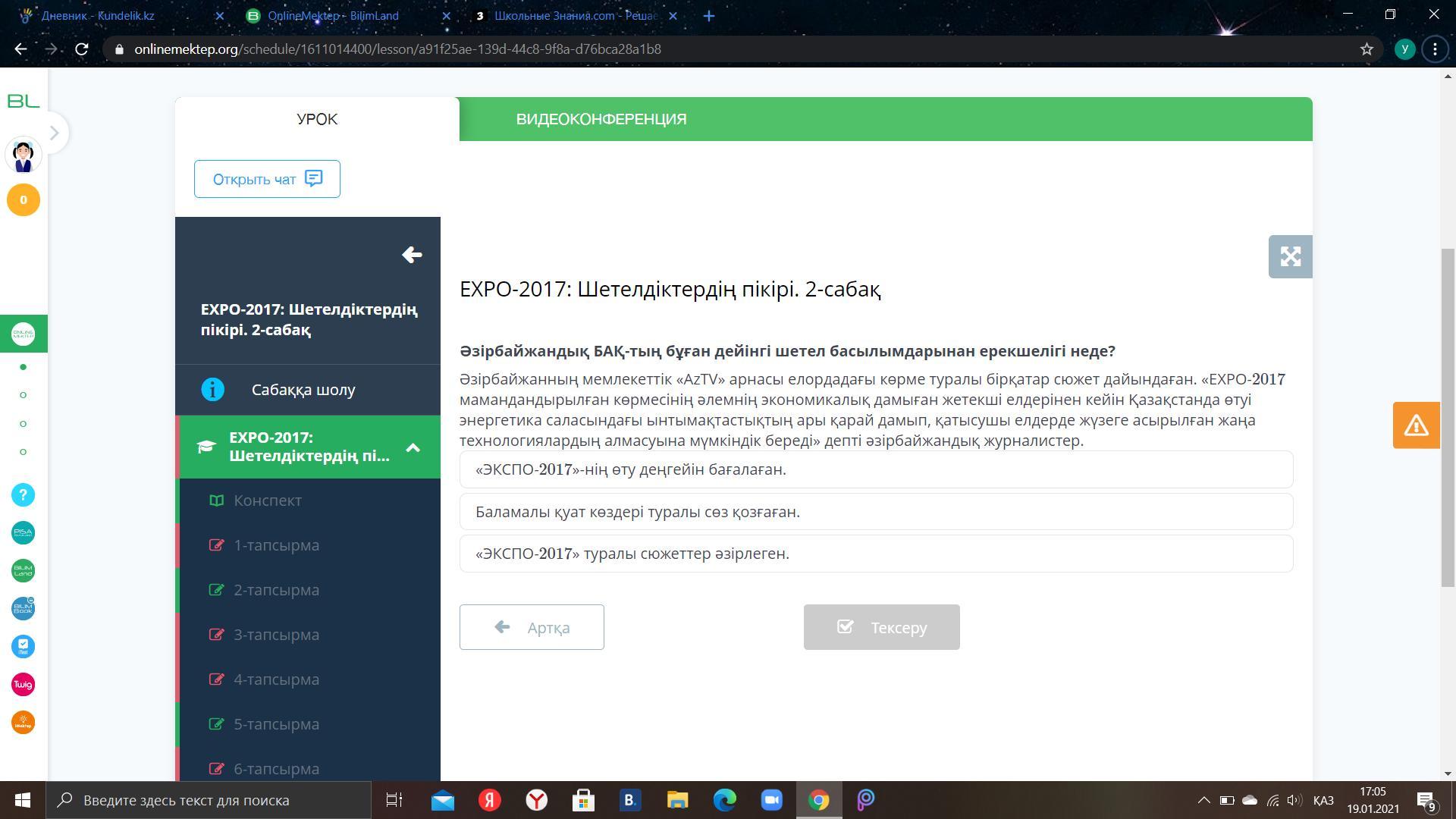Click the Windows taskbar search field

click(209, 800)
